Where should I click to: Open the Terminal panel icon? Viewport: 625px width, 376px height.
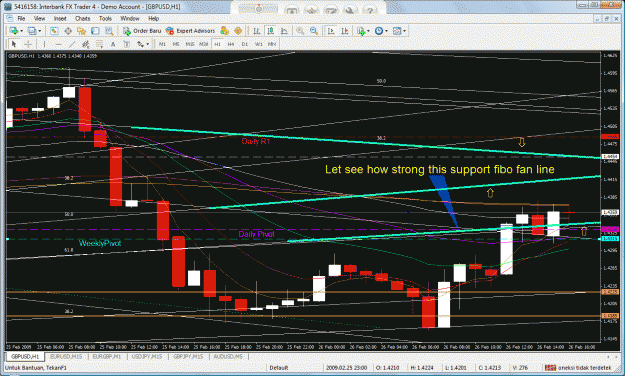(95, 31)
